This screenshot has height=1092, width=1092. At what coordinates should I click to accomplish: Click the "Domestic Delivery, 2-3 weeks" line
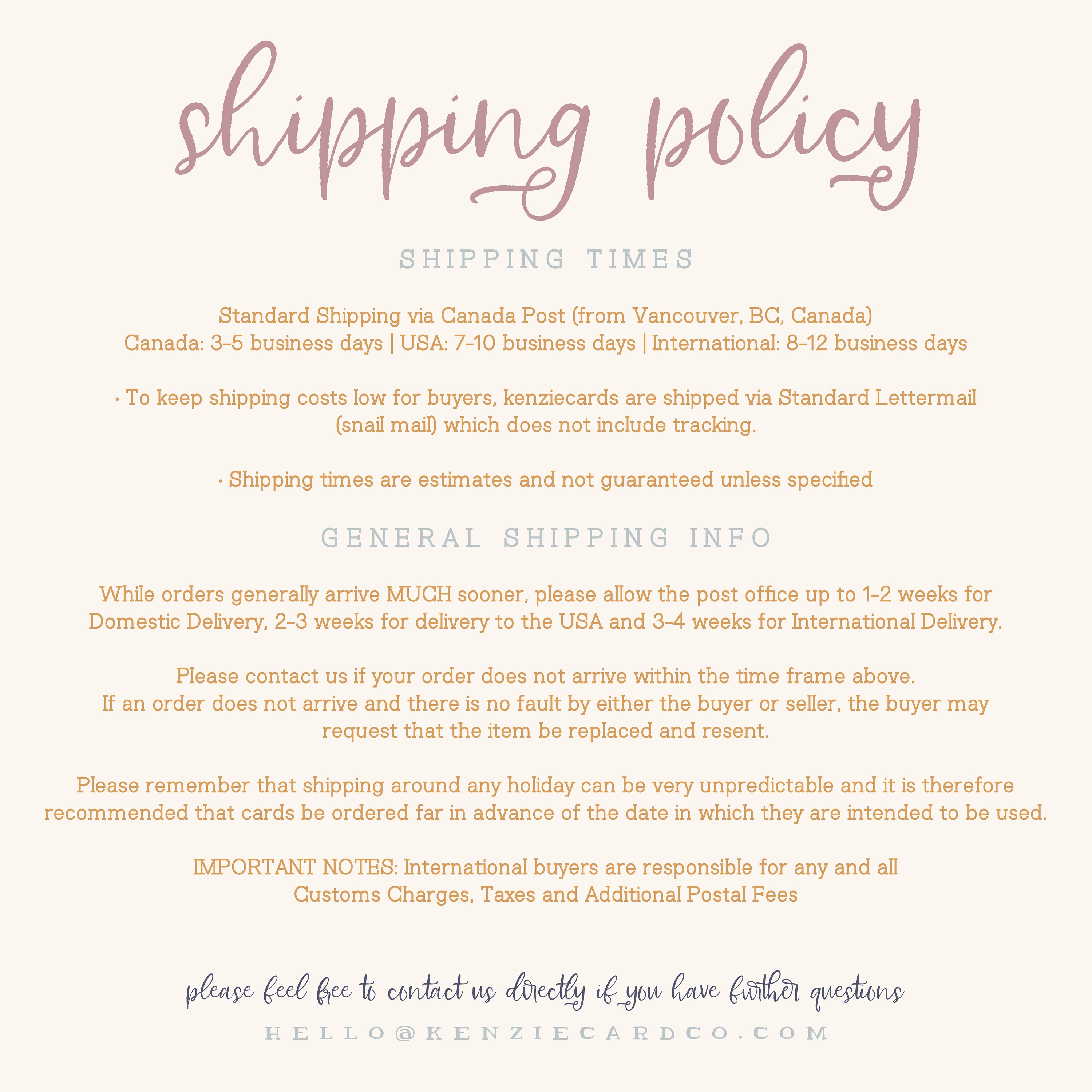point(545,622)
